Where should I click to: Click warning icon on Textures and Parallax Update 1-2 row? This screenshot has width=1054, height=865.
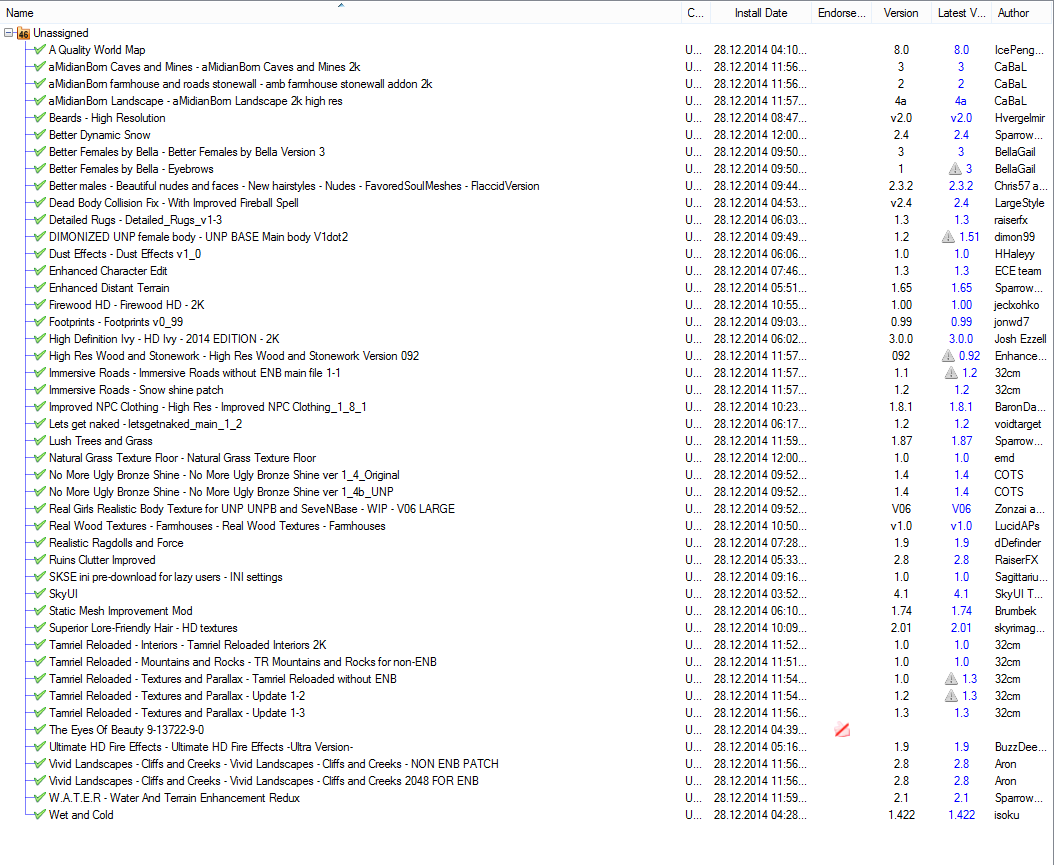[951, 696]
